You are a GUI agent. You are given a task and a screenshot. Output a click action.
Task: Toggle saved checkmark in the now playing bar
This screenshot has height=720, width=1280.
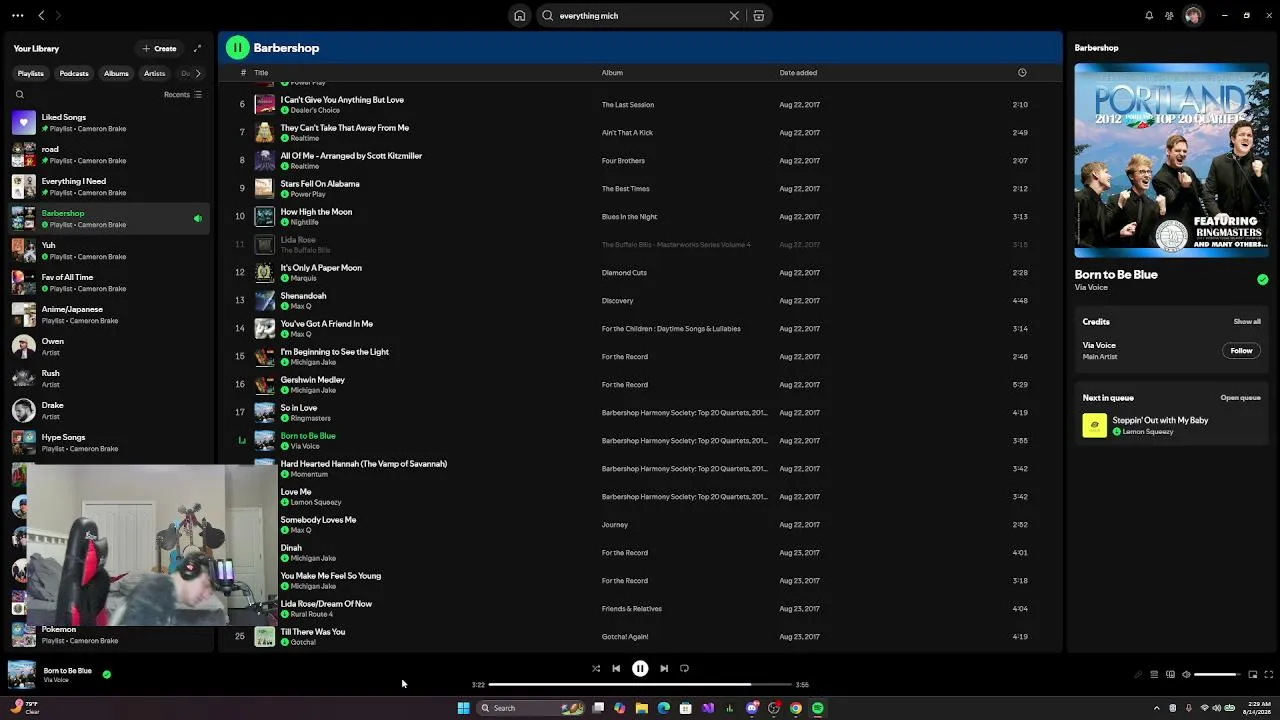(106, 674)
